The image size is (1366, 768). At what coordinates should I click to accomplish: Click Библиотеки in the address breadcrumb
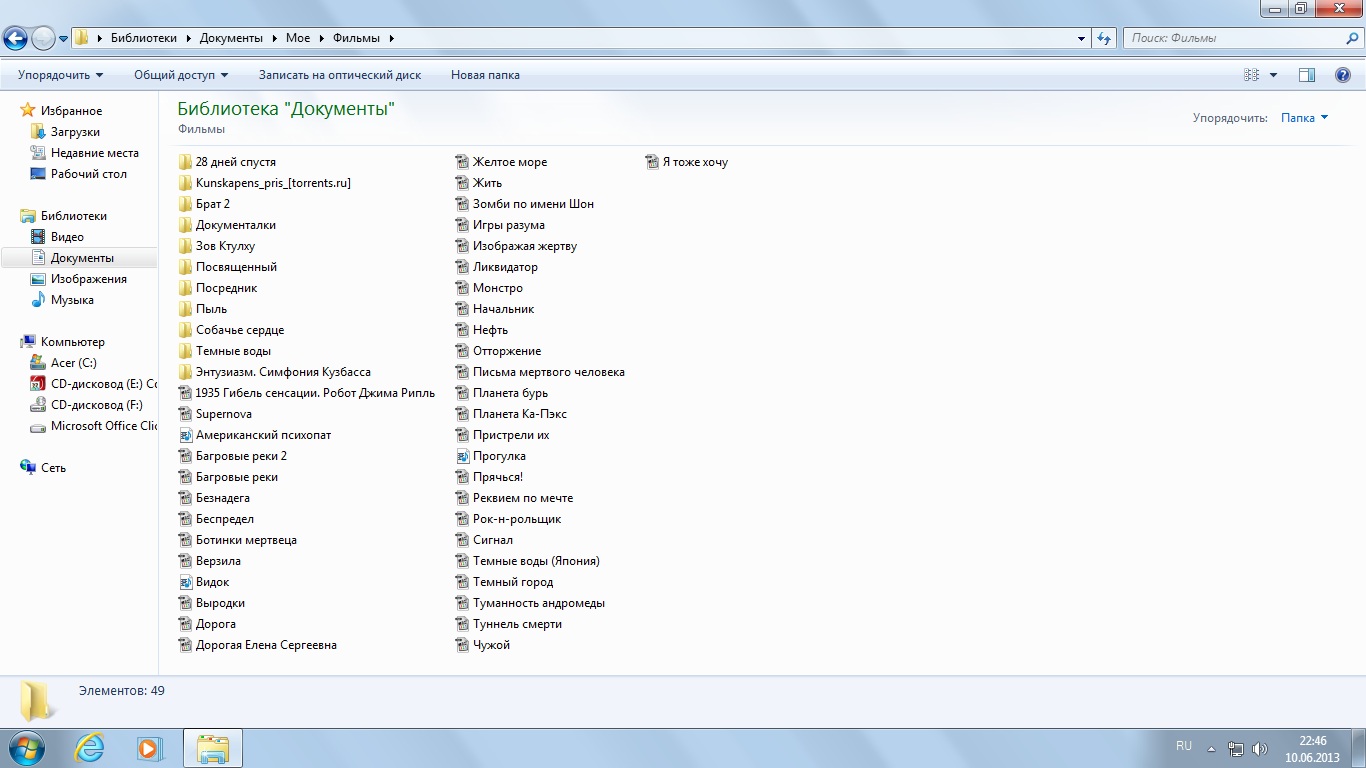coord(143,38)
